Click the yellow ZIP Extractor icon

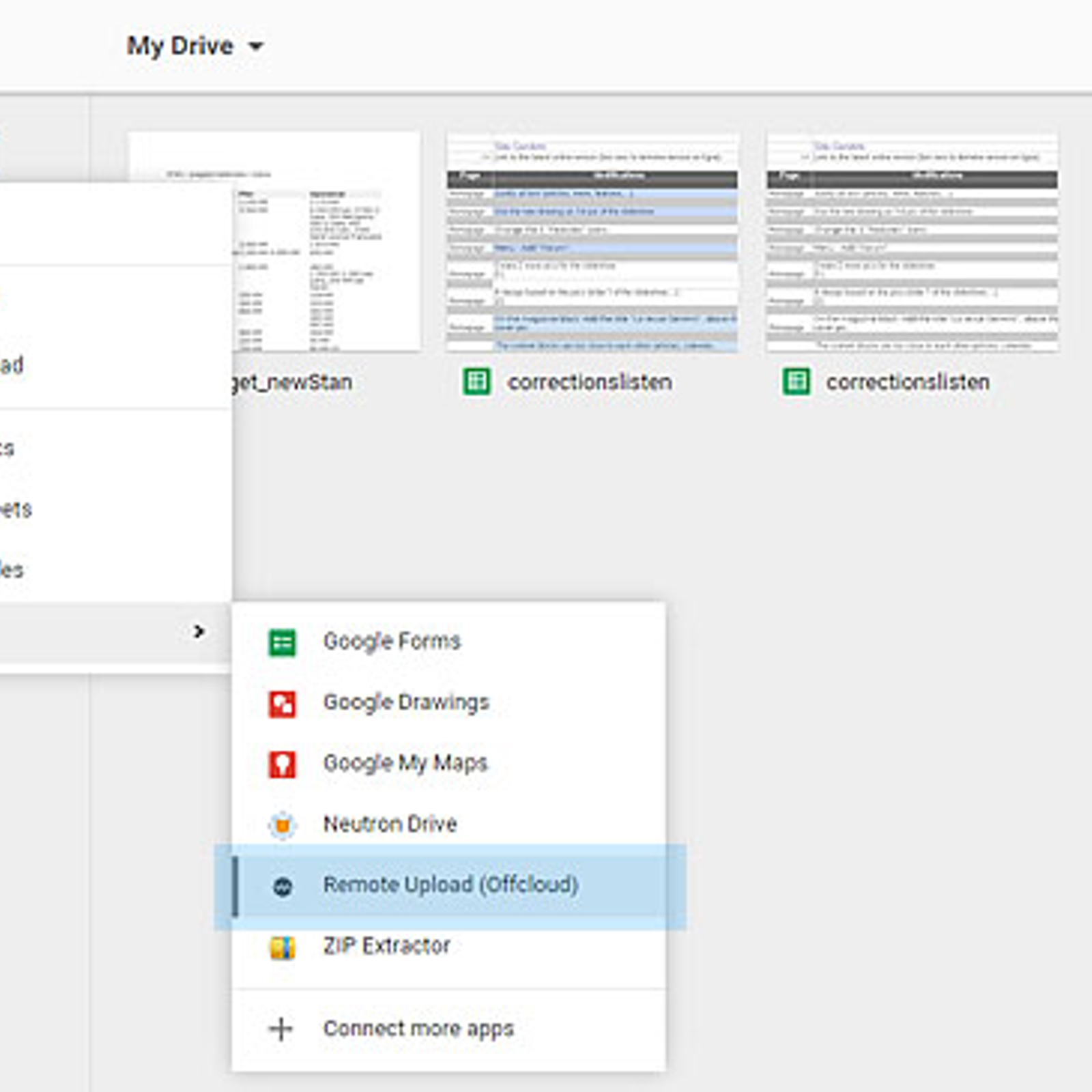coord(282,947)
